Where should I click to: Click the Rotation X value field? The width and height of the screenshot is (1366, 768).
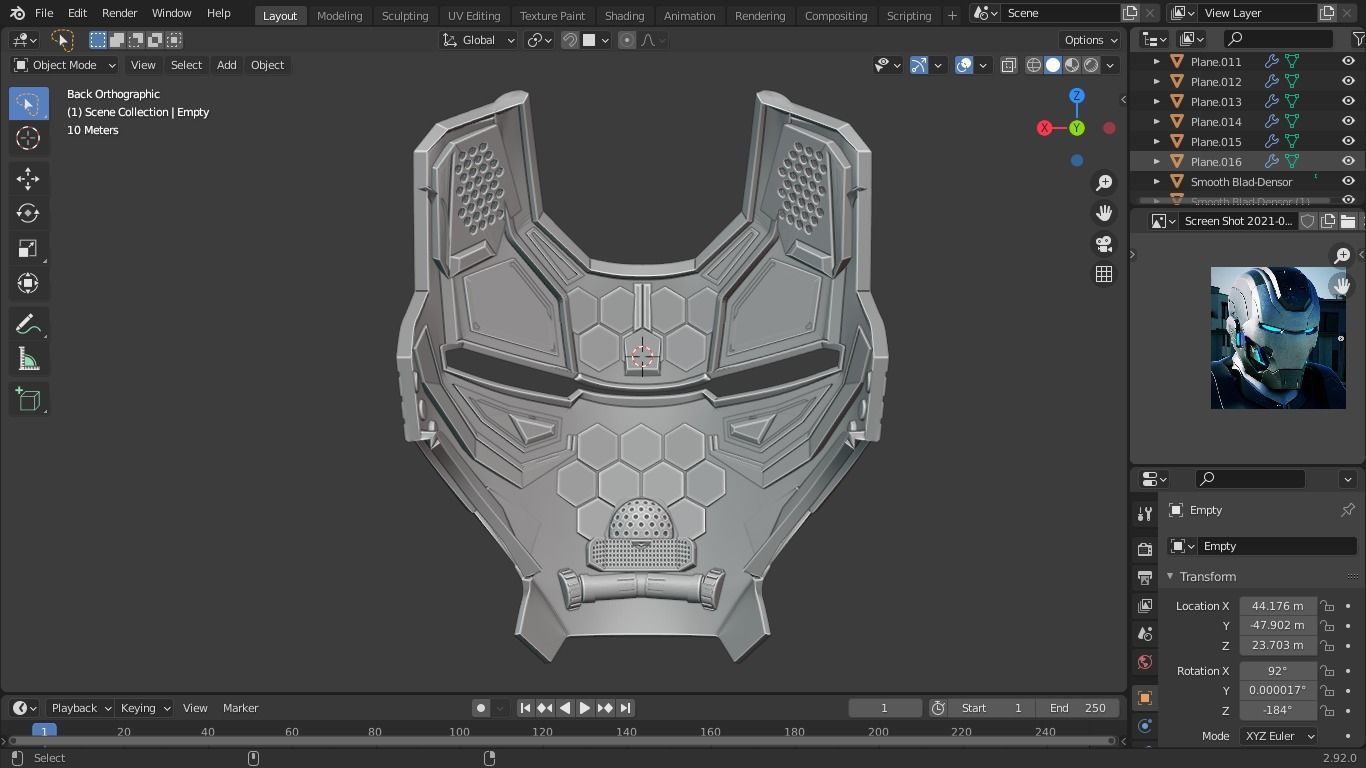(x=1277, y=671)
